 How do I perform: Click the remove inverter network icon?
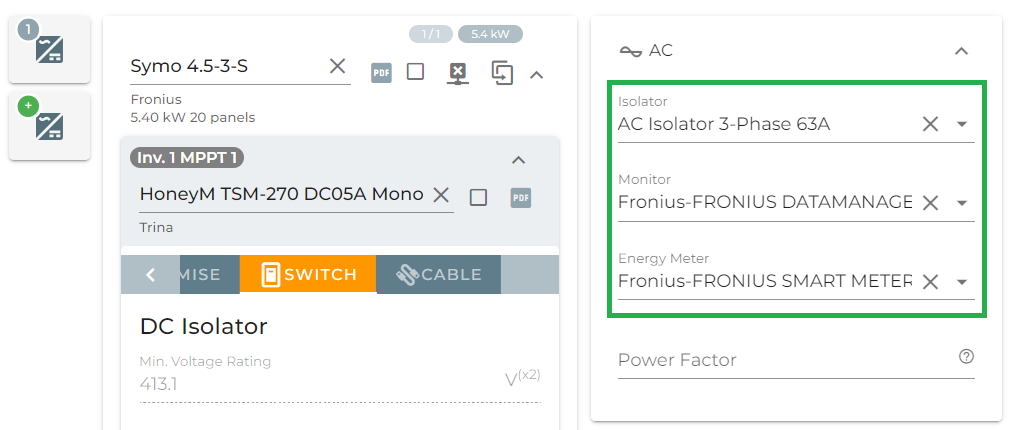pyautogui.click(x=459, y=73)
